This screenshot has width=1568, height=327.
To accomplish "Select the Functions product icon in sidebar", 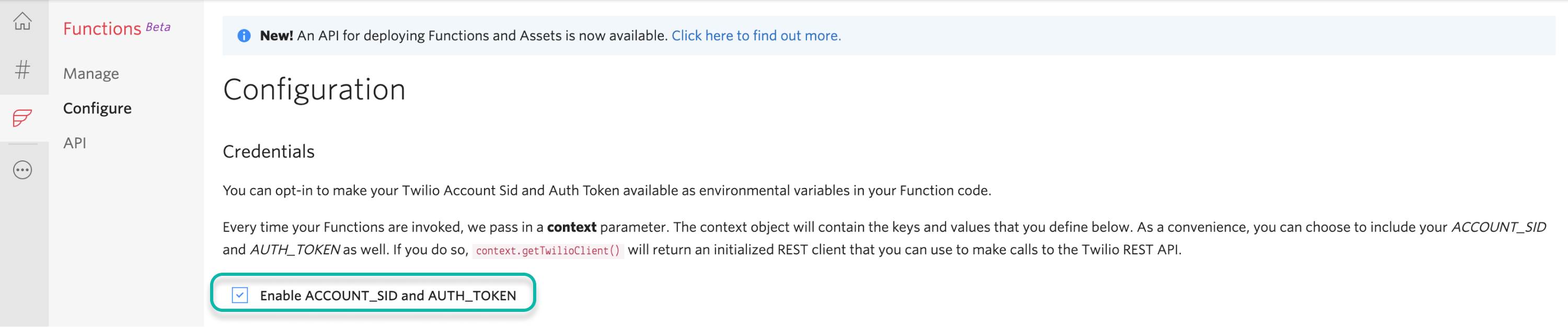I will coord(22,118).
